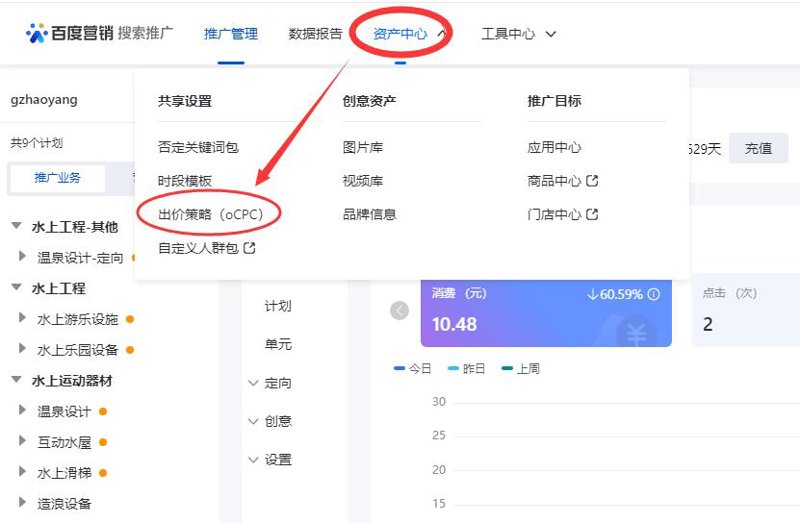Expand the 定向 section chevron
The height and width of the screenshot is (523, 800).
[253, 383]
